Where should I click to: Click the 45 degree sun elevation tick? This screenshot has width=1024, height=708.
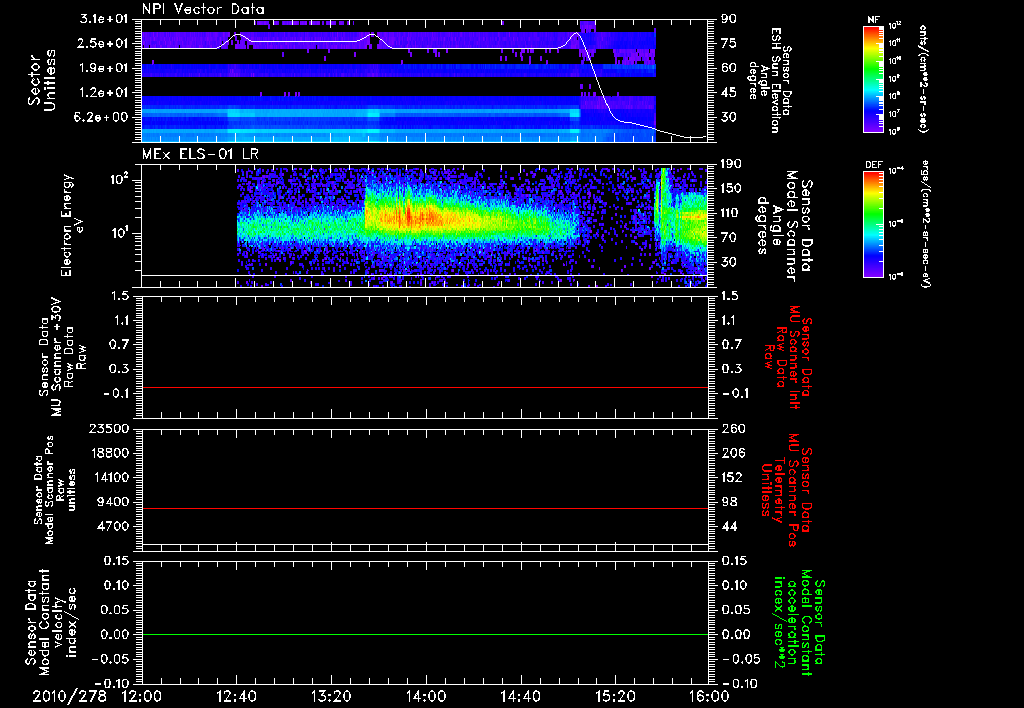729,93
